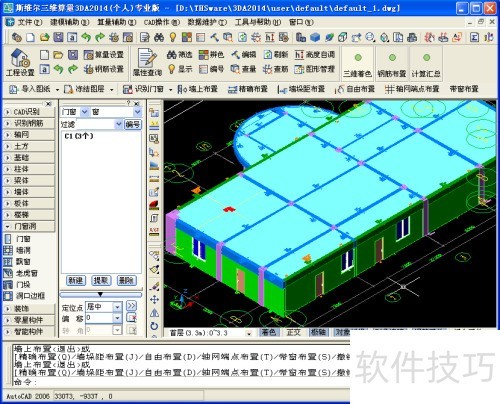Select the 门垛 door pier component

(x=17, y=284)
